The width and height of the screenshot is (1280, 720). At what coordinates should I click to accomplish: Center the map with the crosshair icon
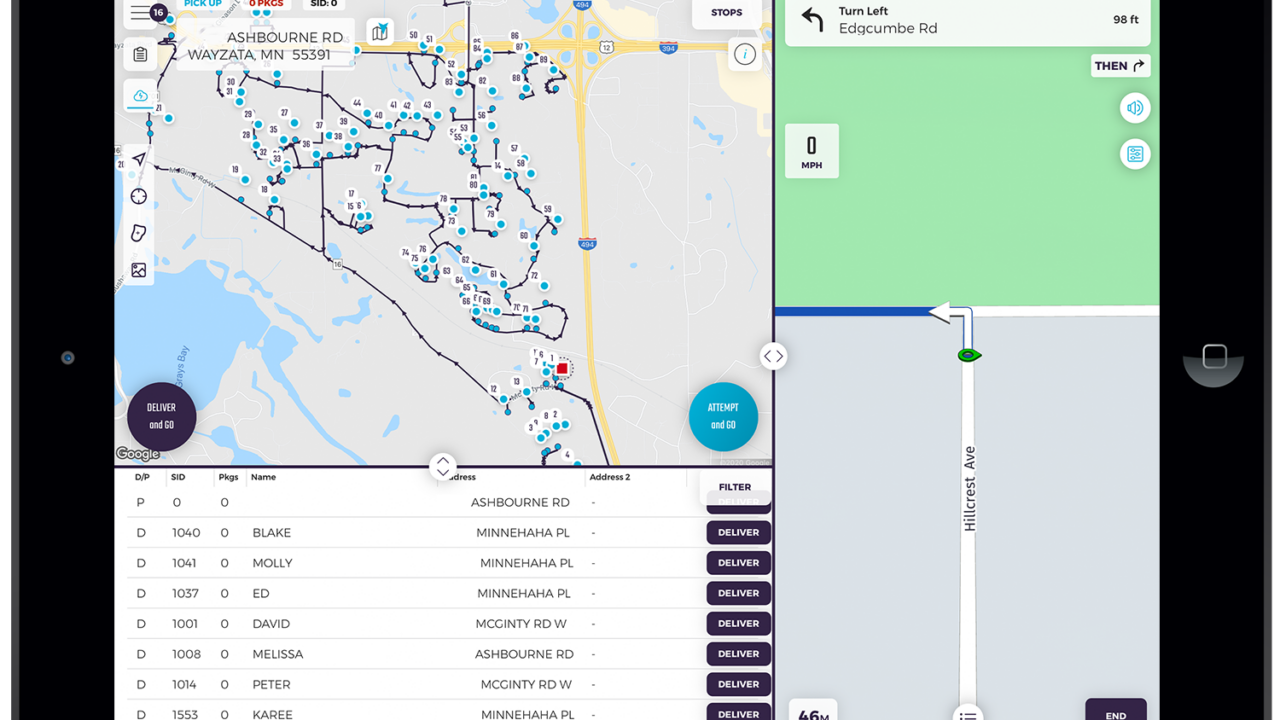pos(139,196)
